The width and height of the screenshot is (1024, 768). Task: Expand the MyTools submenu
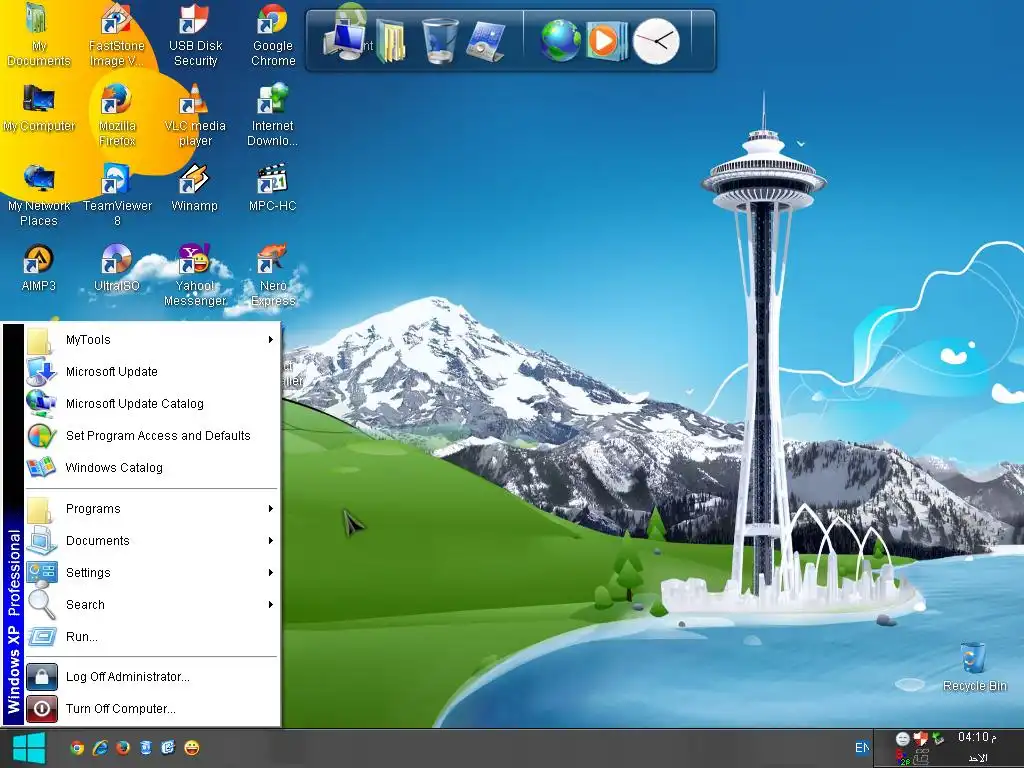point(153,340)
